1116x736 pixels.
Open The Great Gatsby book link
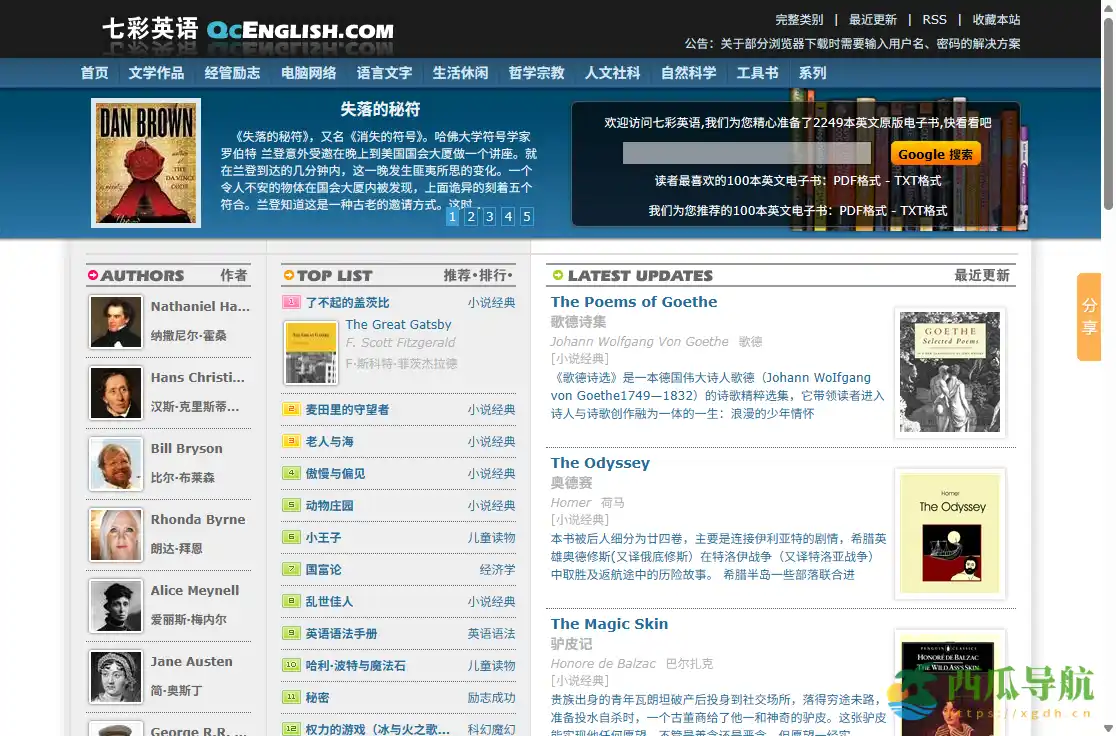399,324
